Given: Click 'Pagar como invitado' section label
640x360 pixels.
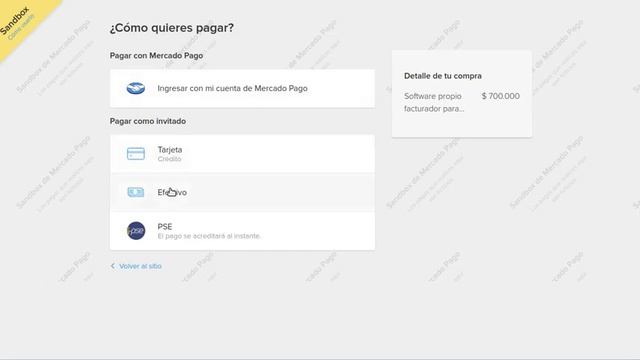Looking at the screenshot, I should [148, 121].
